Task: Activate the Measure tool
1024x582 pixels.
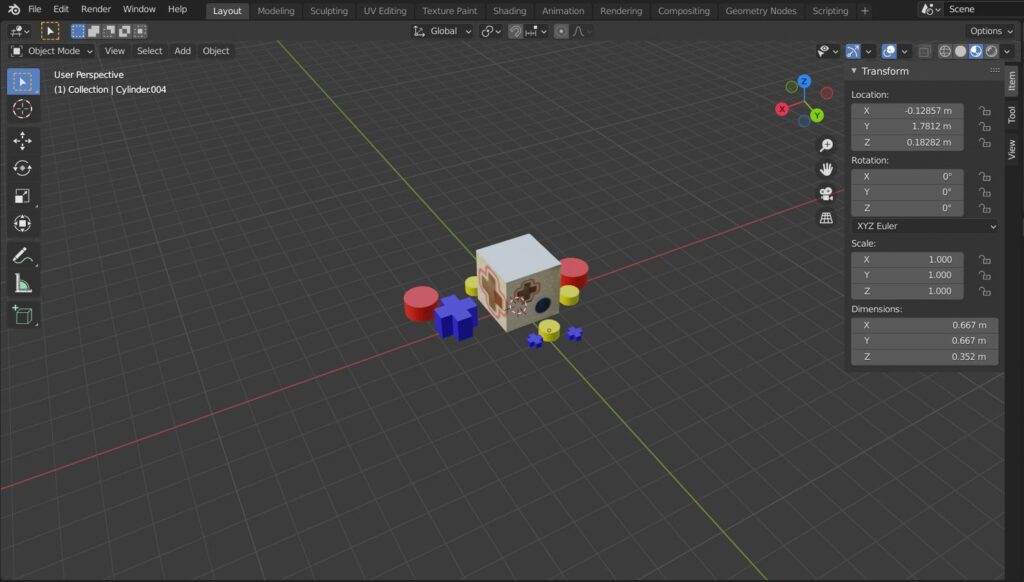Action: point(23,284)
